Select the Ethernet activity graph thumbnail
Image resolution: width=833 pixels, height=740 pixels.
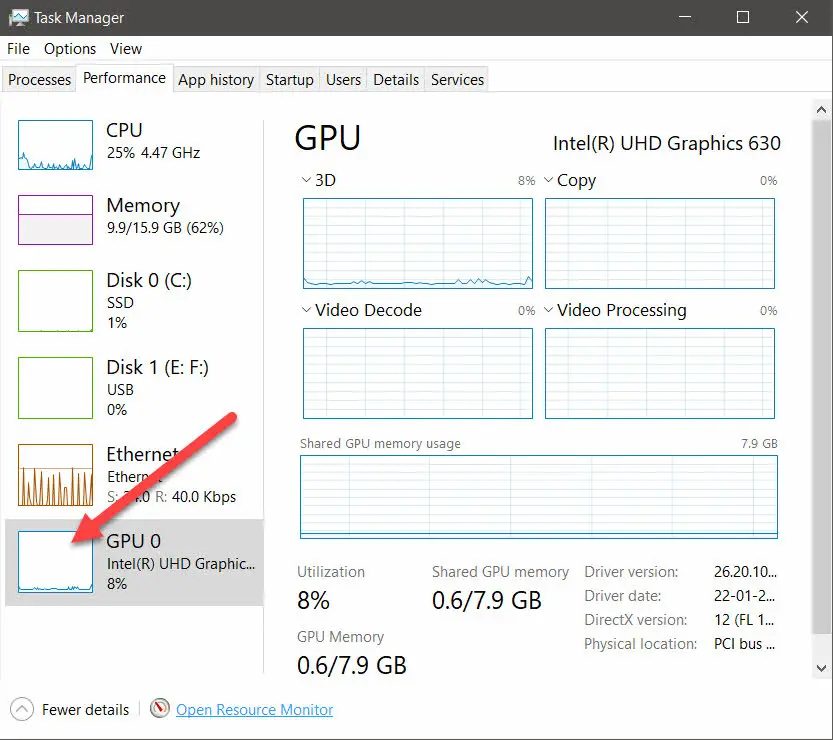pyautogui.click(x=55, y=475)
